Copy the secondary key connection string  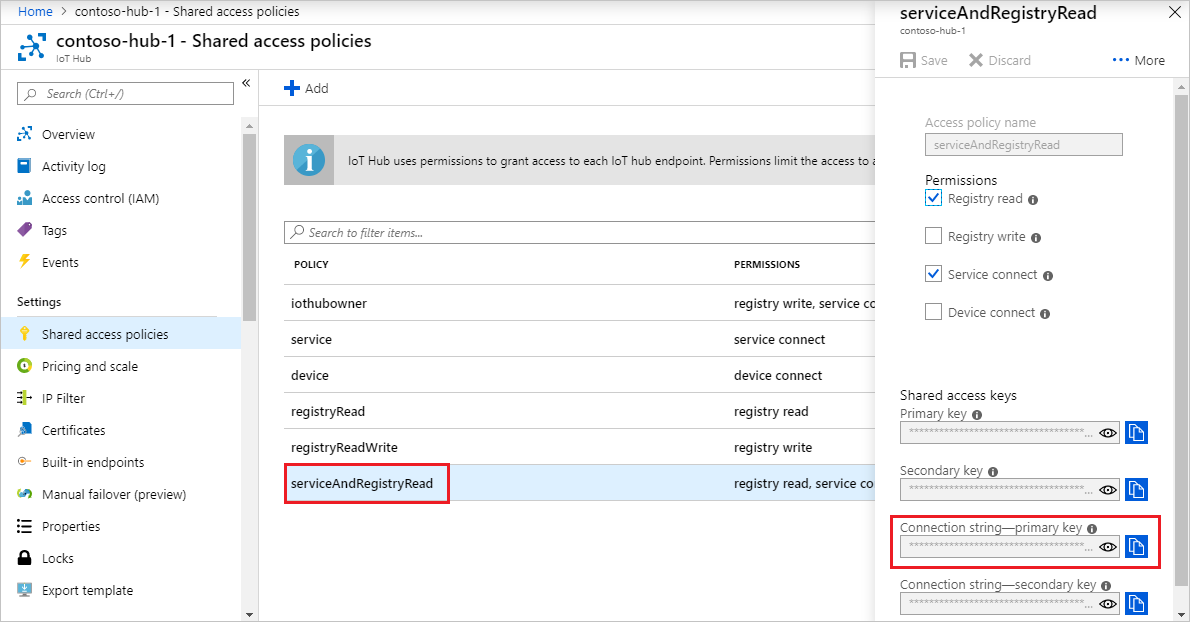pos(1136,603)
